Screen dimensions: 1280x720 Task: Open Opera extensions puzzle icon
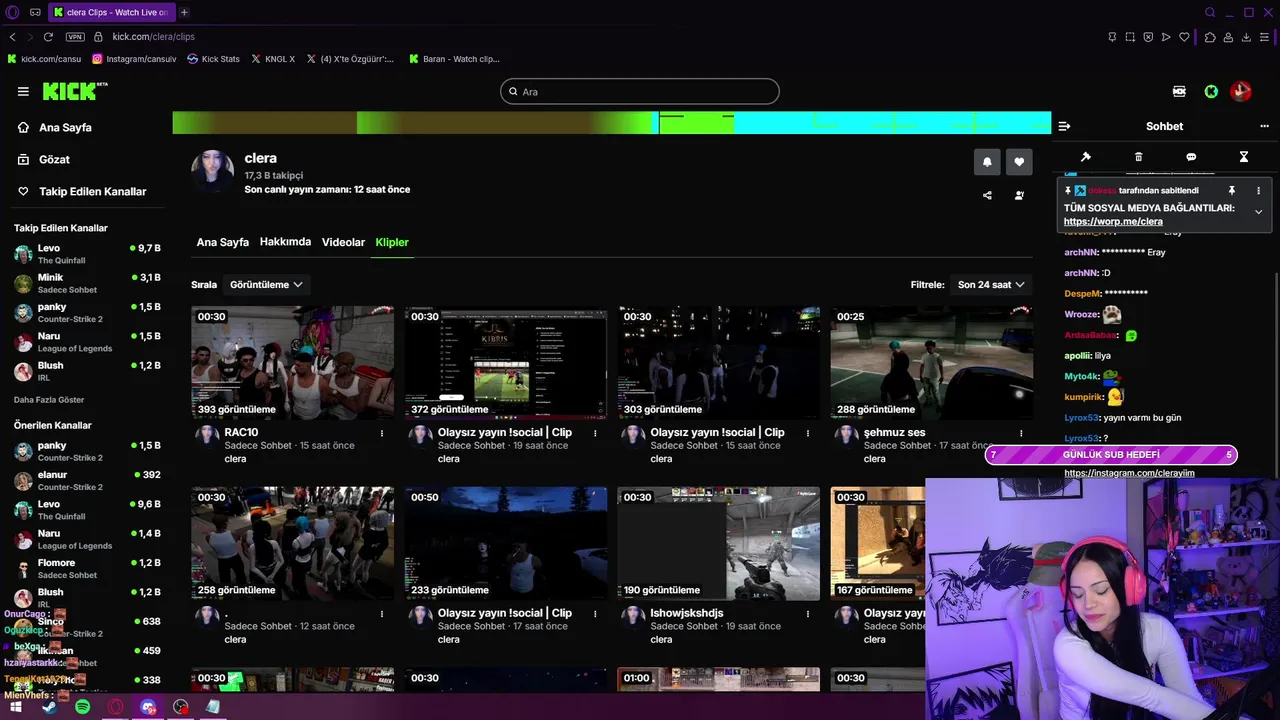point(1210,37)
